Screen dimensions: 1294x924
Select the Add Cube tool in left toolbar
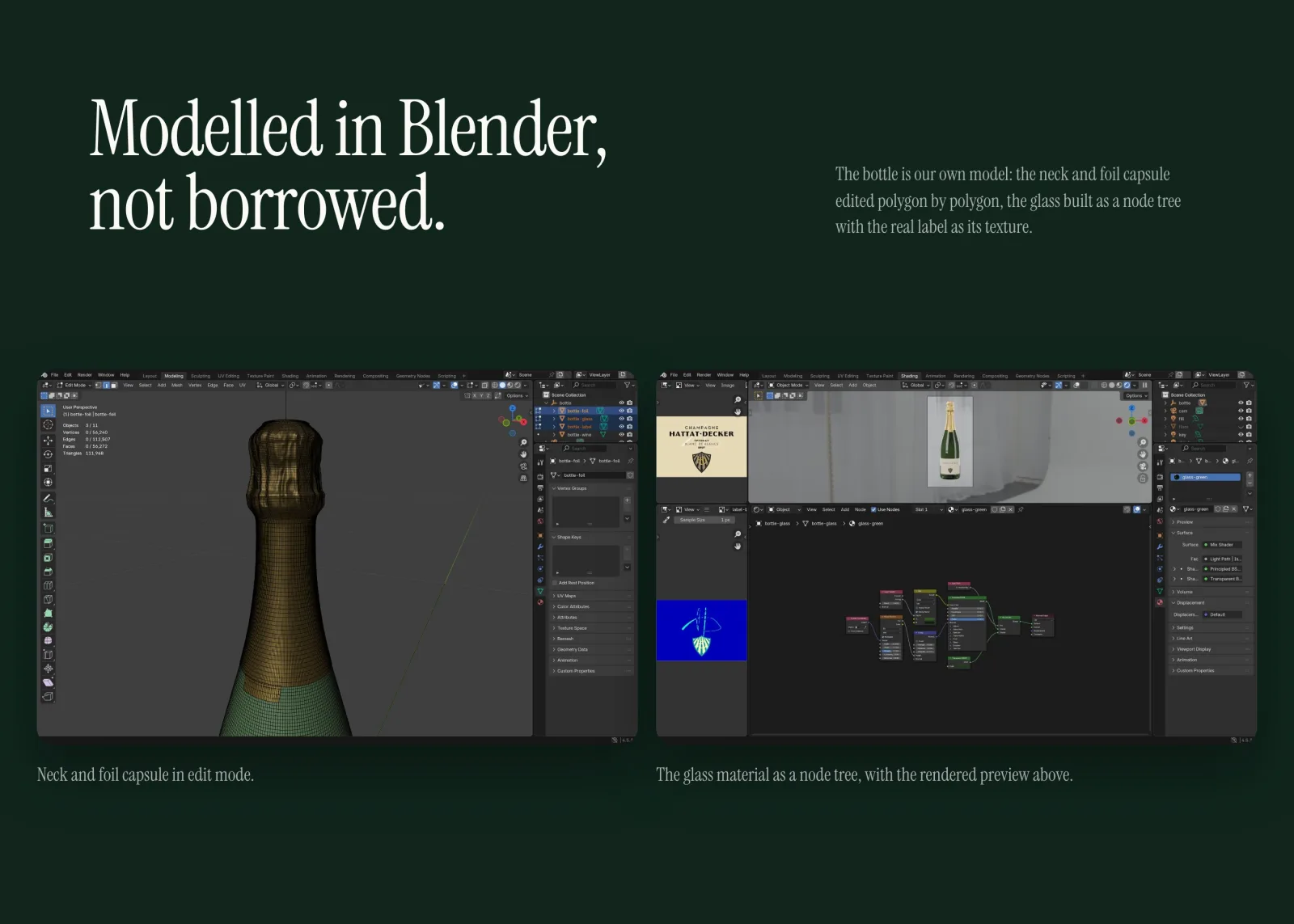point(48,528)
